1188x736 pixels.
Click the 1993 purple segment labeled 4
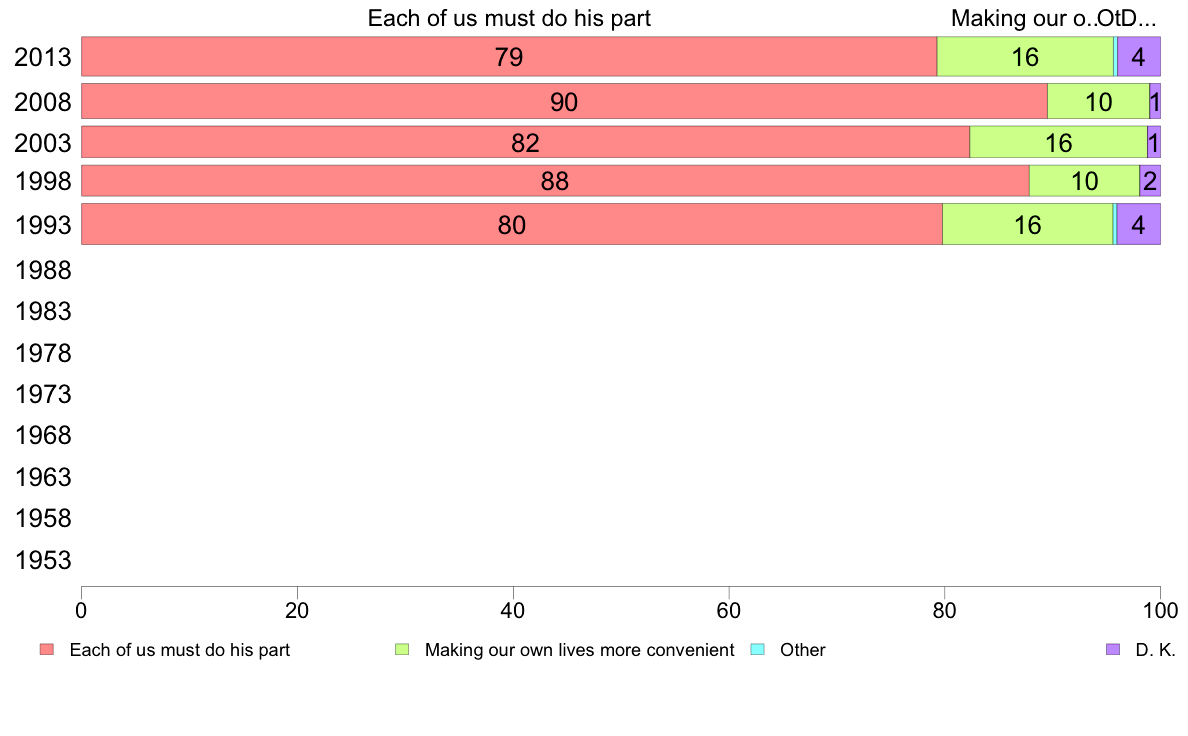pyautogui.click(x=1138, y=224)
